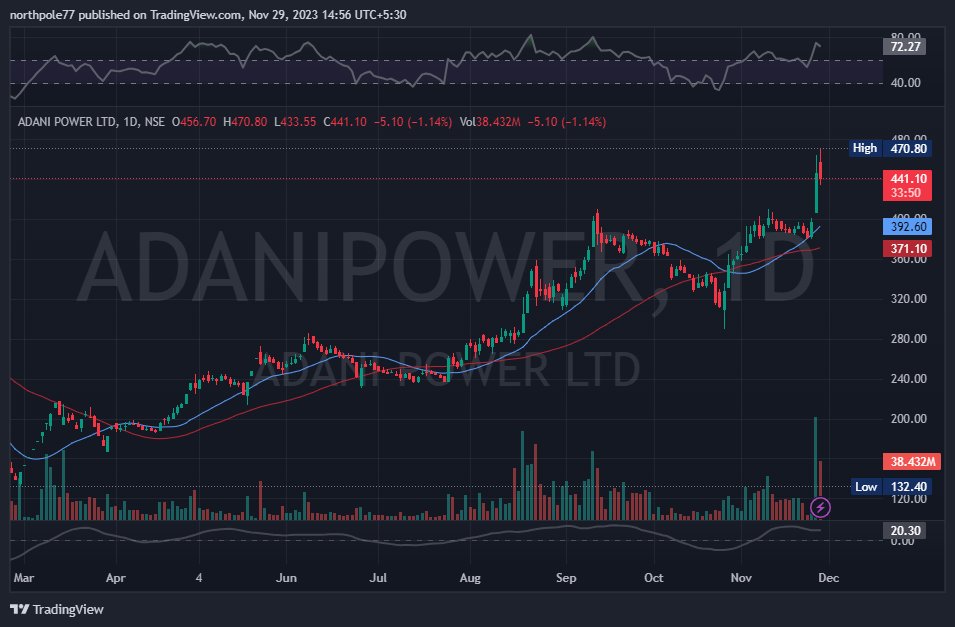
Task: Click the countdown timer 33:50
Action: [x=907, y=193]
